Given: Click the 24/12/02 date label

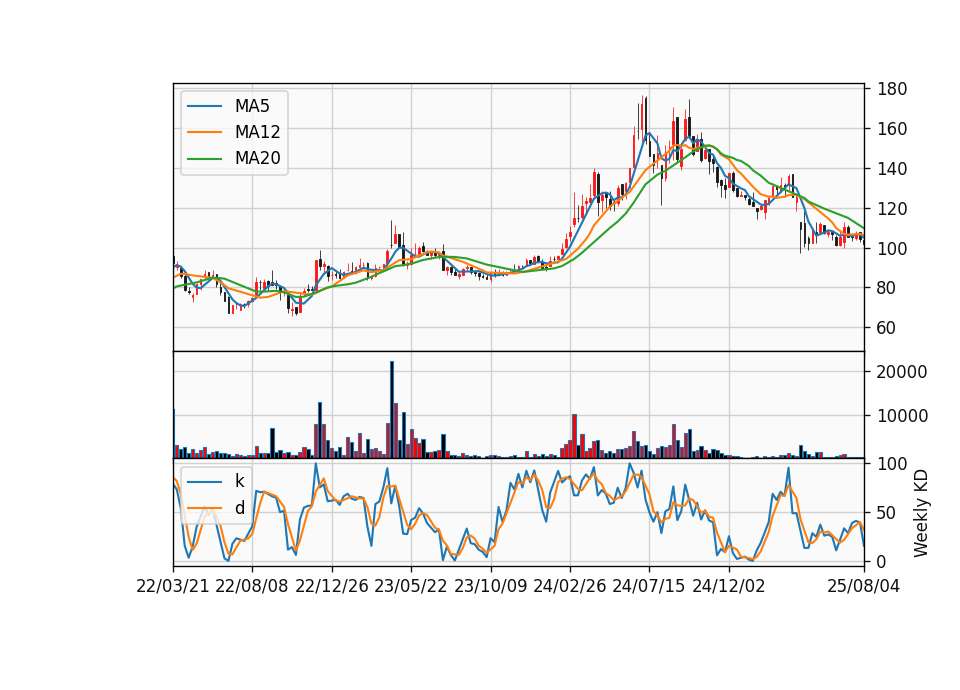Looking at the screenshot, I should pyautogui.click(x=729, y=586).
